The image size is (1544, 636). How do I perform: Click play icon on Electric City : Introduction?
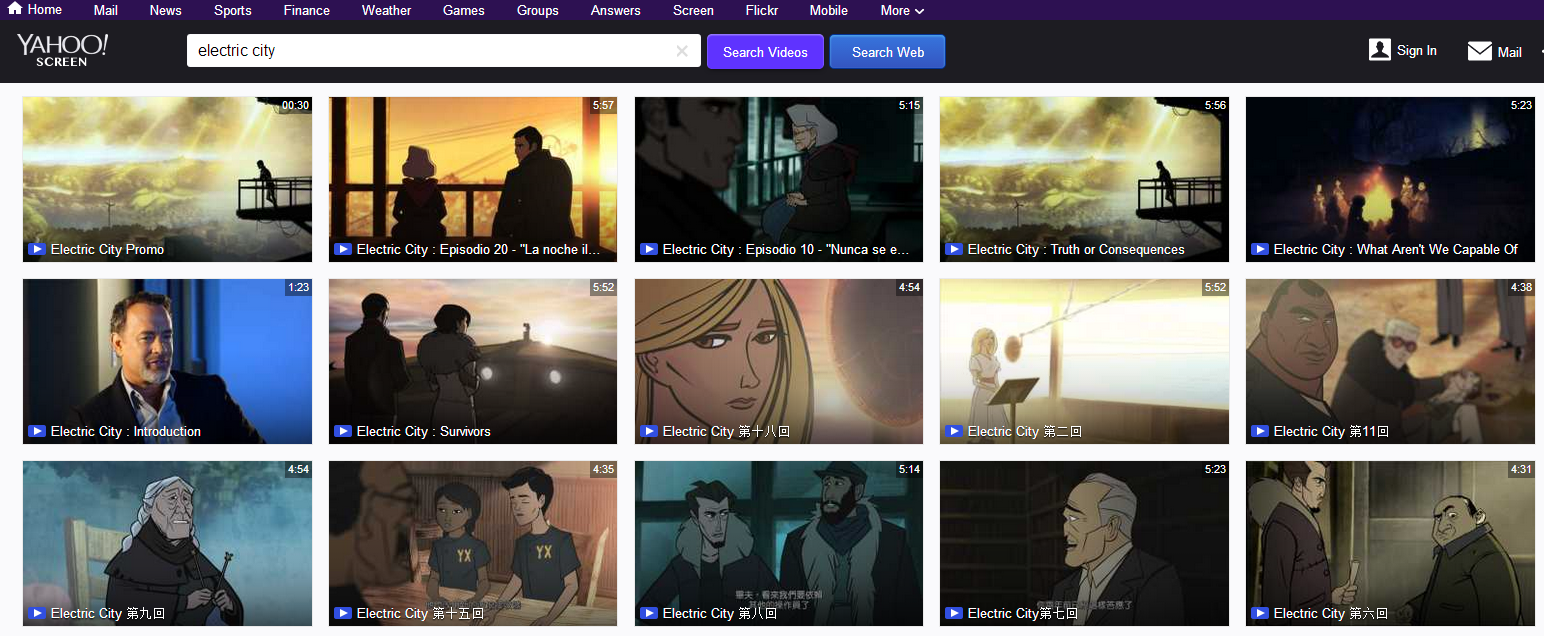point(37,431)
